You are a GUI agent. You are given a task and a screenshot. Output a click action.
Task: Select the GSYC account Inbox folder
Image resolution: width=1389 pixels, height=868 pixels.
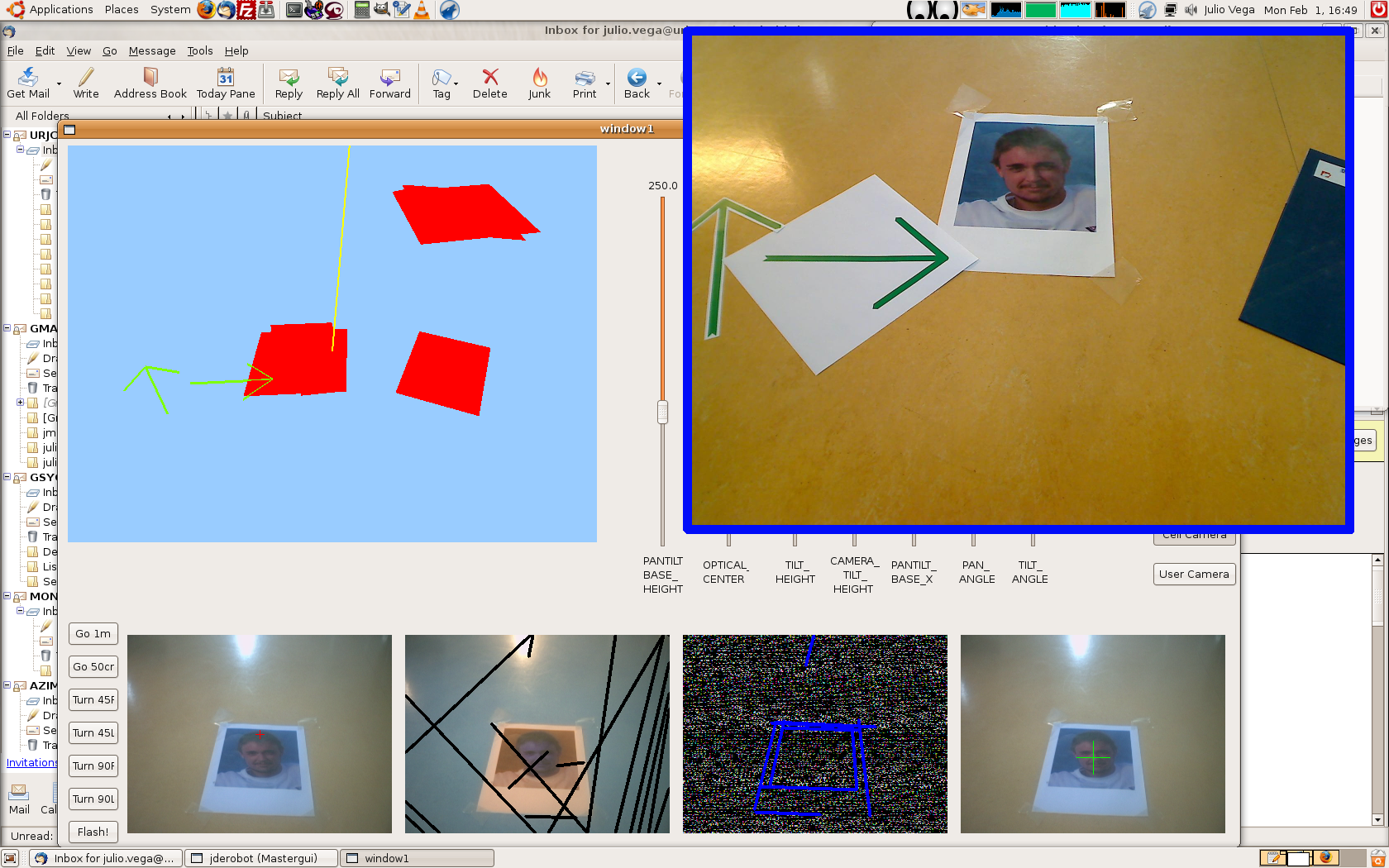click(x=42, y=492)
